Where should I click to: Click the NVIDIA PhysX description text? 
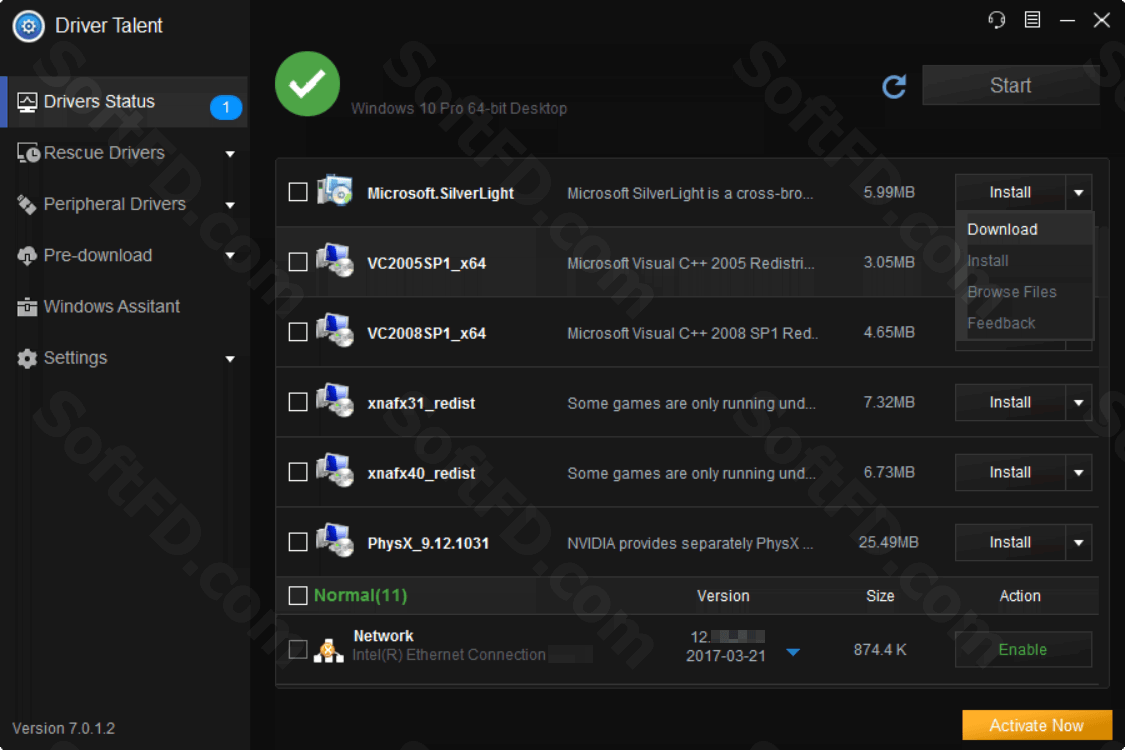690,543
